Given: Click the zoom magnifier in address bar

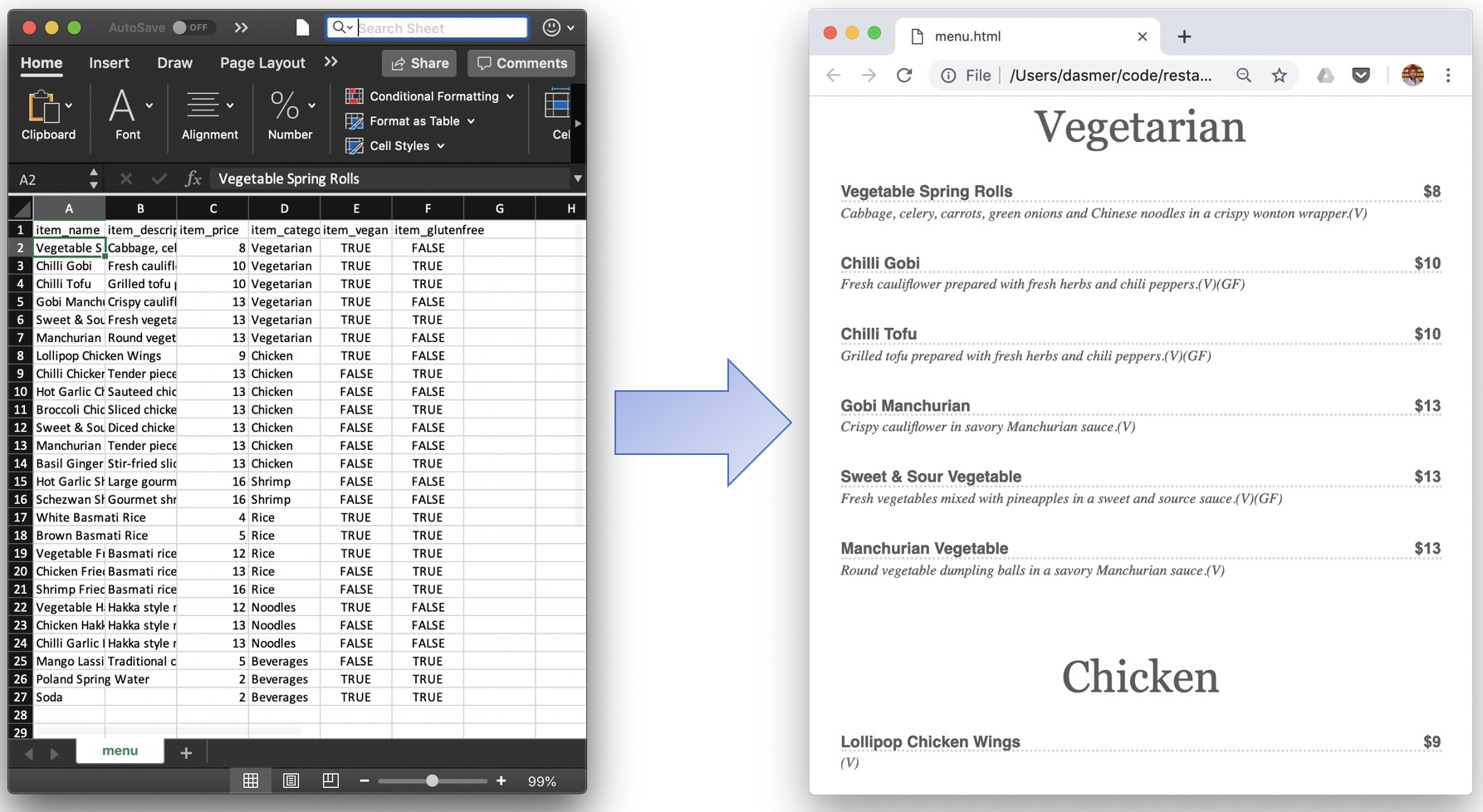Looking at the screenshot, I should pos(1243,76).
